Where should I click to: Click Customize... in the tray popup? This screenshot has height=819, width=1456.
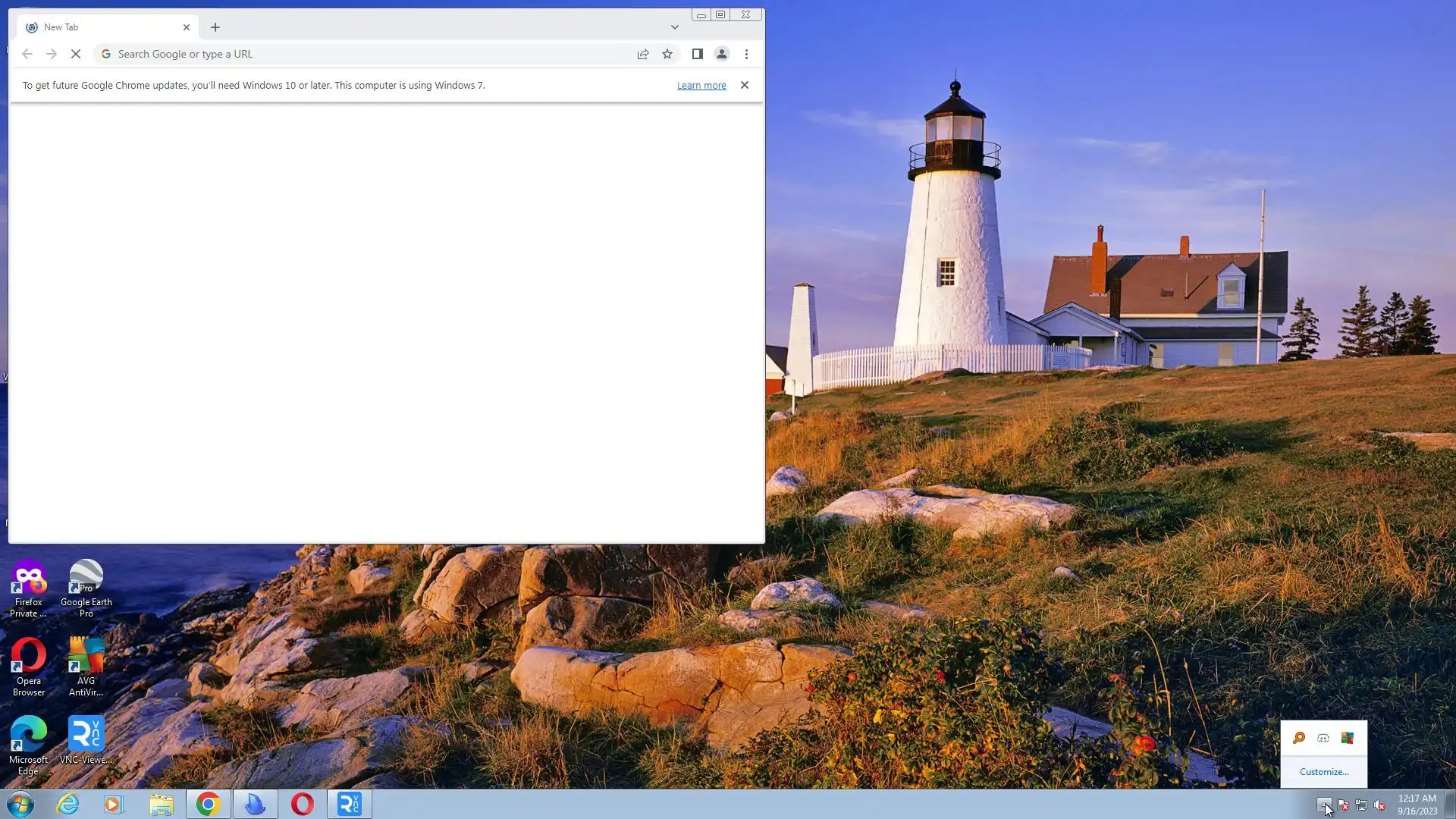(1324, 772)
